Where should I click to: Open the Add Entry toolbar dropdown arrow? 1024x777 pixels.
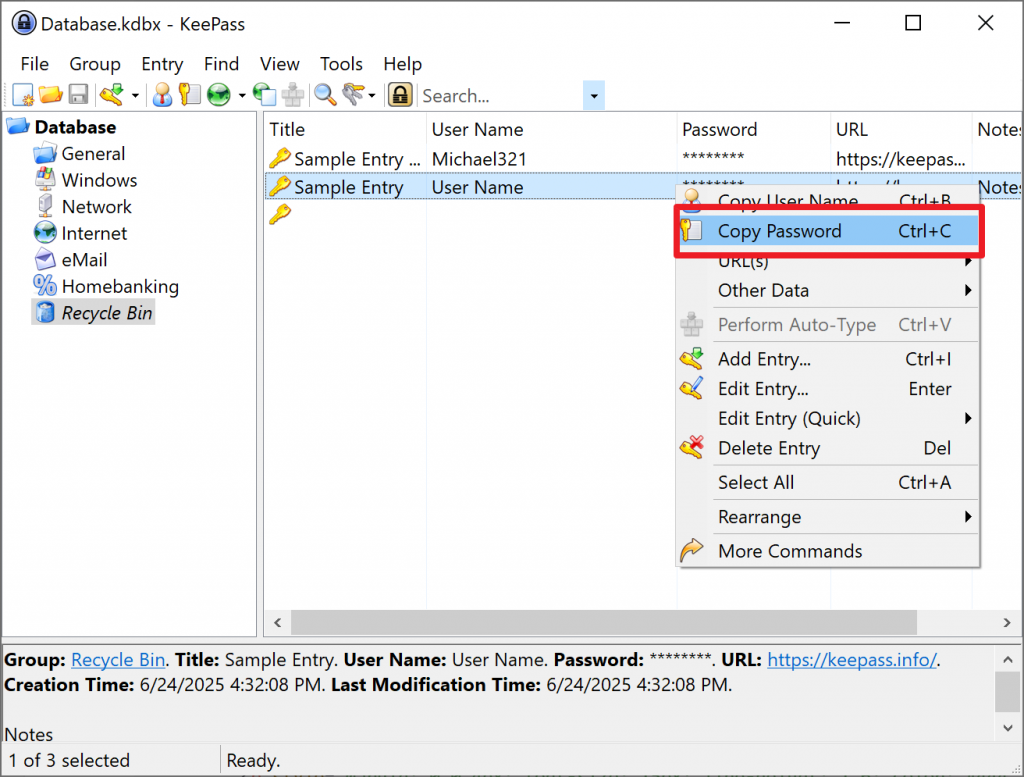click(135, 96)
